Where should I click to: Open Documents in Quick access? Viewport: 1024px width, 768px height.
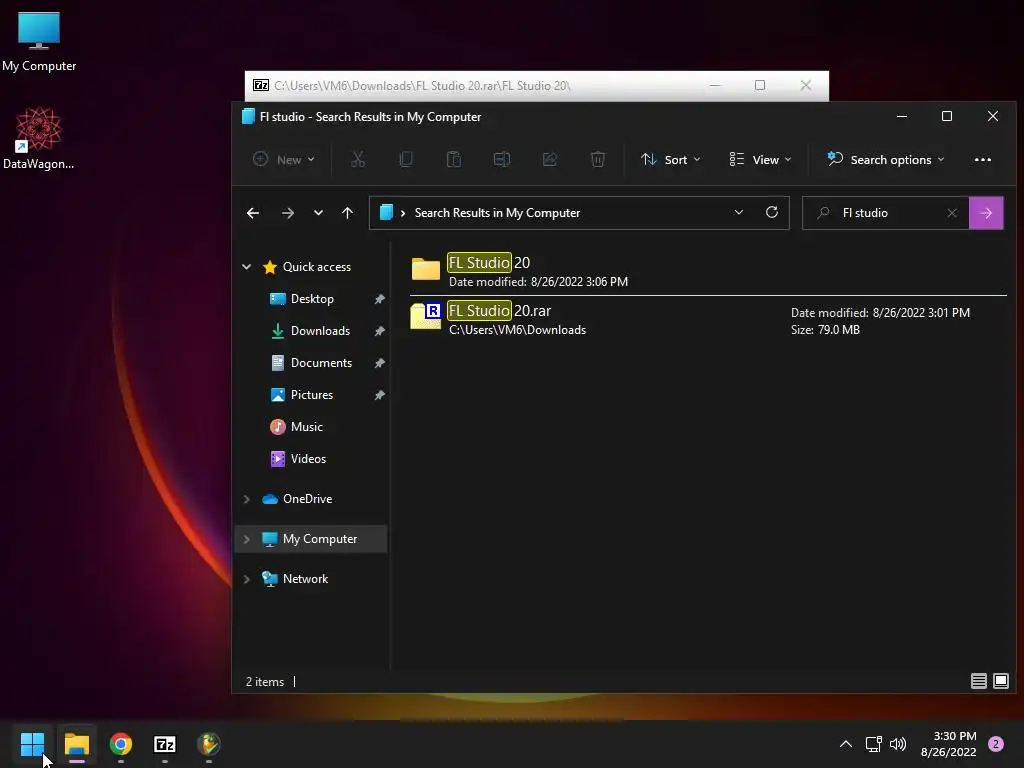point(321,362)
